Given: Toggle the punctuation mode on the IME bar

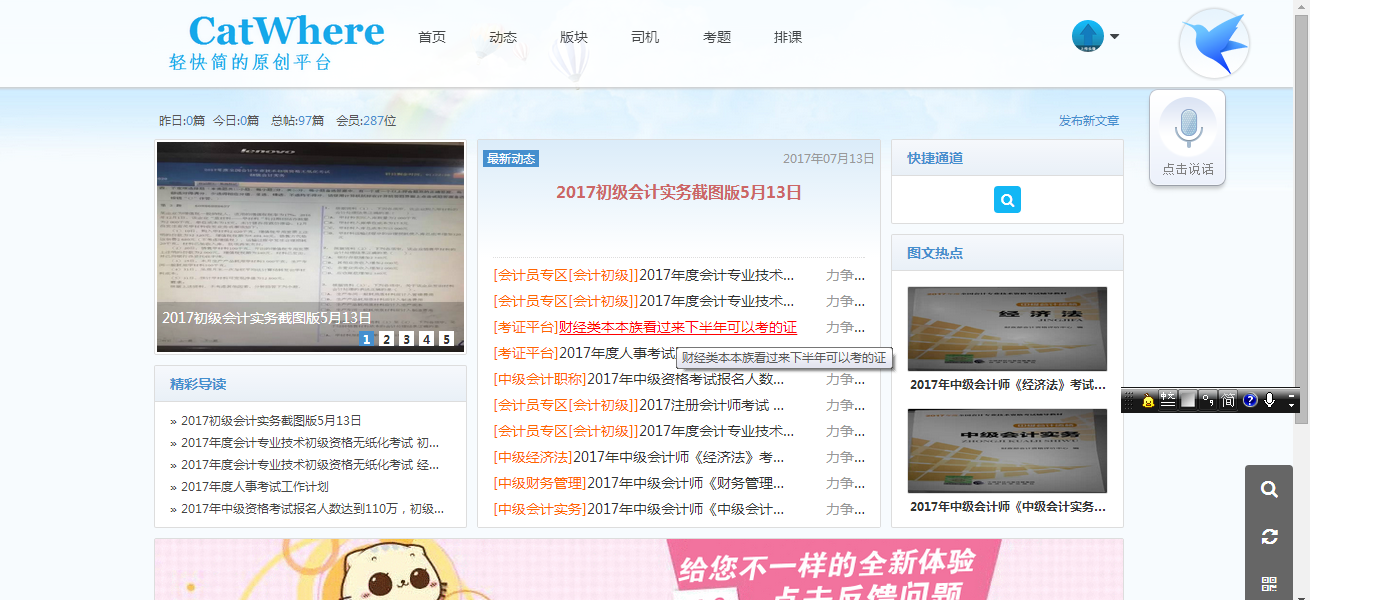Looking at the screenshot, I should coord(1209,401).
